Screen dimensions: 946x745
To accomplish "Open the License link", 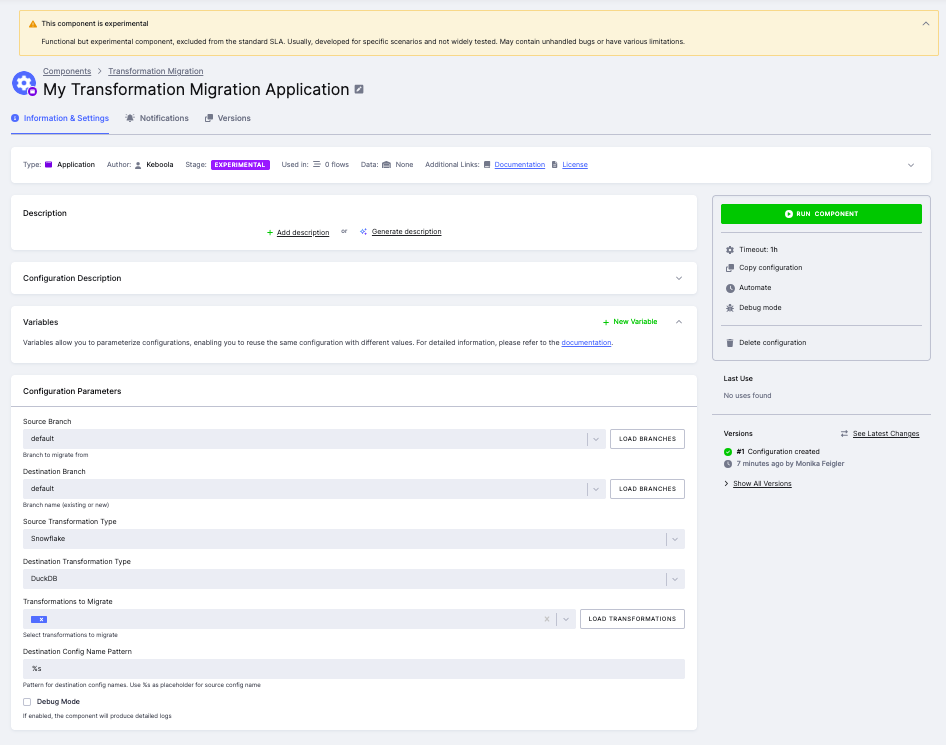I will pyautogui.click(x=575, y=165).
